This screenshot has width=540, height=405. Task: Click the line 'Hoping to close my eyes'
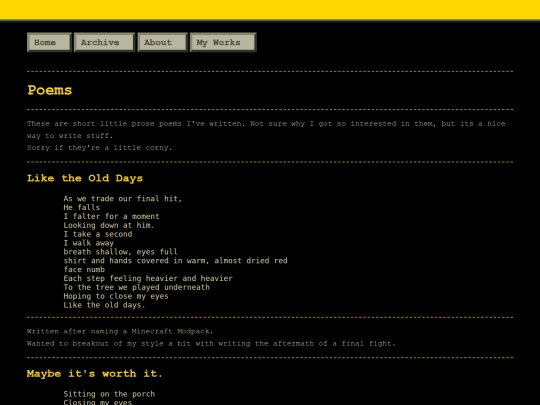point(116,296)
